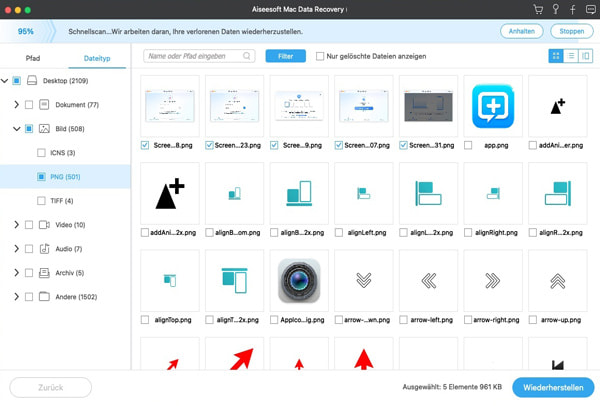600x406 pixels.
Task: Open the Facebook share icon
Action: pos(573,10)
